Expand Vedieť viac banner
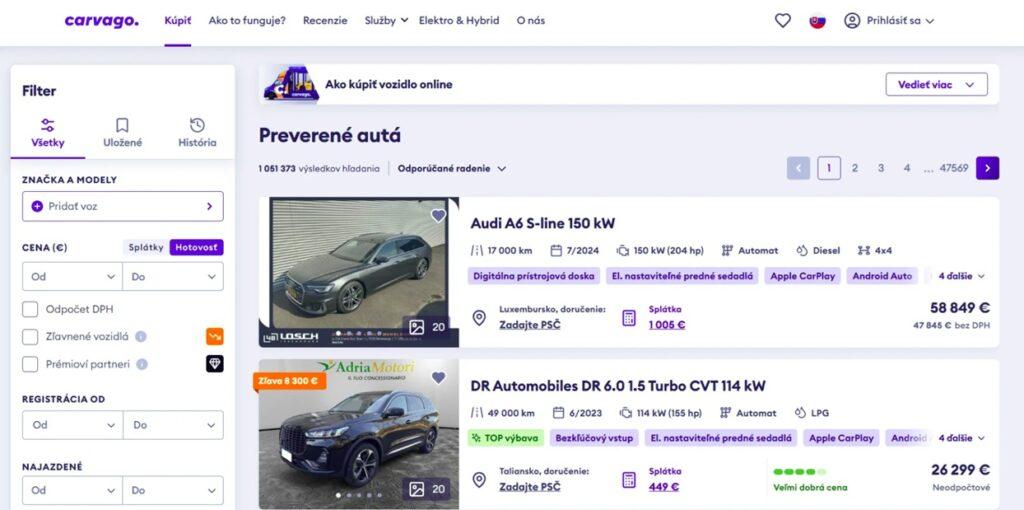Viewport: 1024px width, 510px height. pos(936,85)
